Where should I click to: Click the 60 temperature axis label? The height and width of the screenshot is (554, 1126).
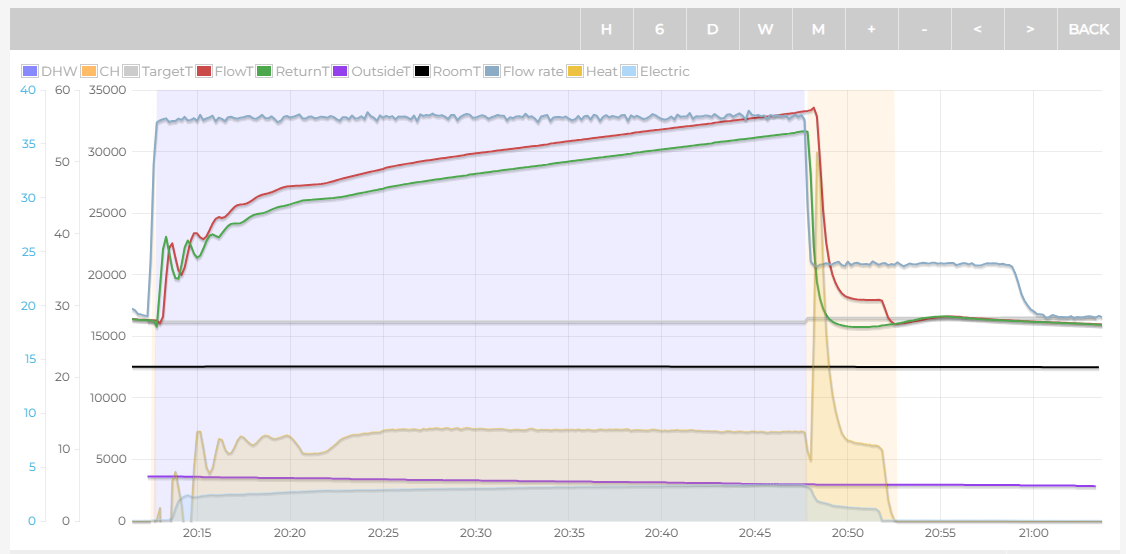click(x=62, y=91)
